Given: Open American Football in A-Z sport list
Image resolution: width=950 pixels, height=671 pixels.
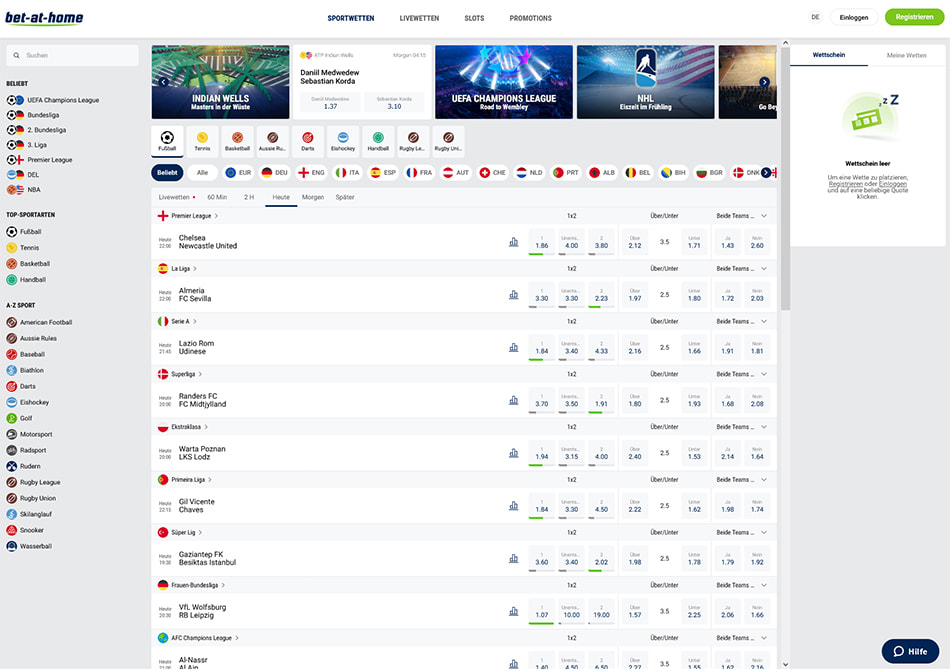Looking at the screenshot, I should (x=39, y=322).
